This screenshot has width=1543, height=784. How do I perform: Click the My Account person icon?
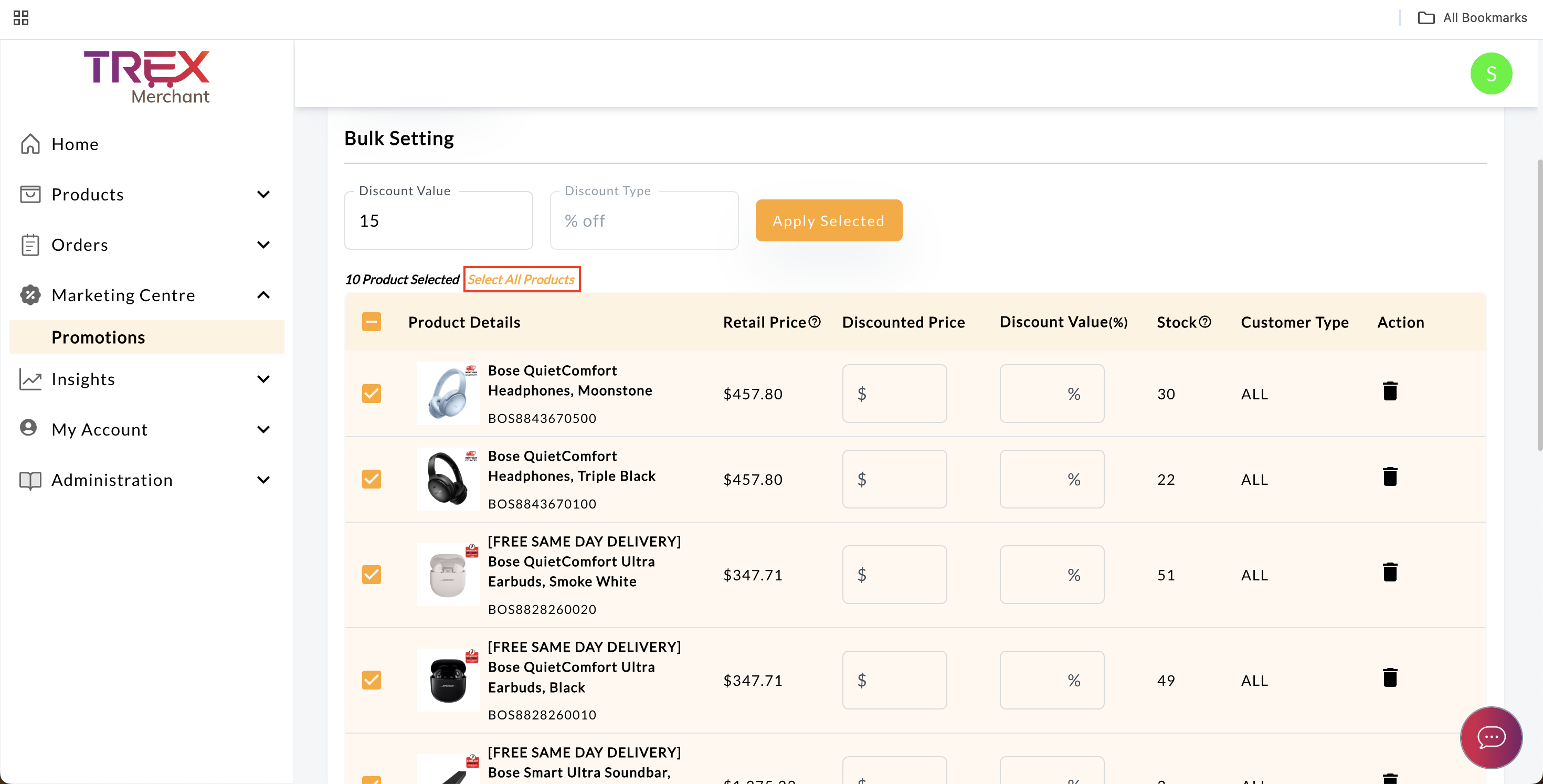29,428
